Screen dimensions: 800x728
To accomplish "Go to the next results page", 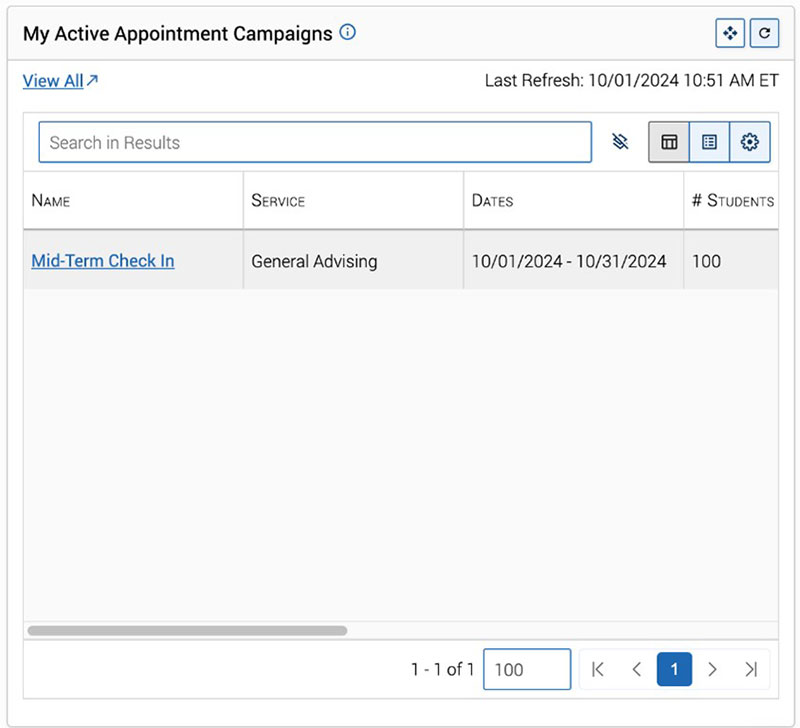I will [x=713, y=669].
